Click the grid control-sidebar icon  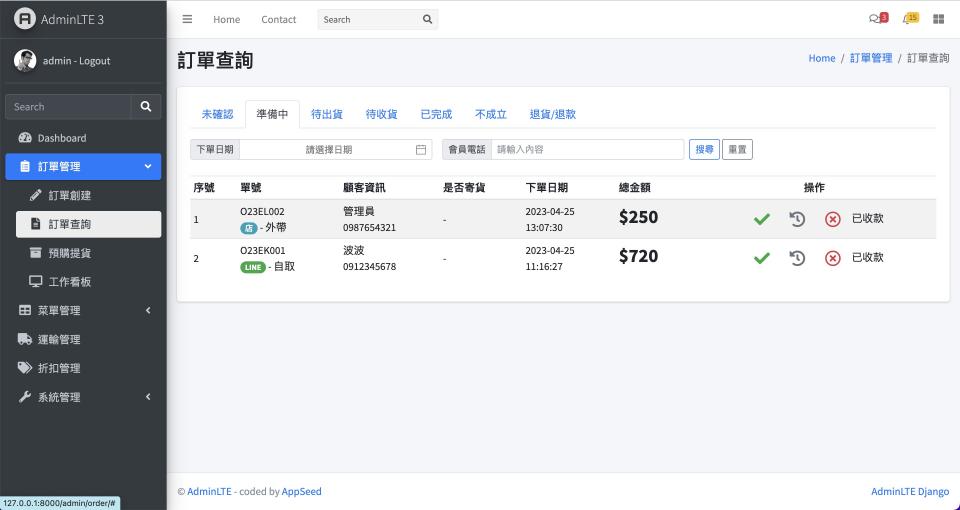pos(938,19)
